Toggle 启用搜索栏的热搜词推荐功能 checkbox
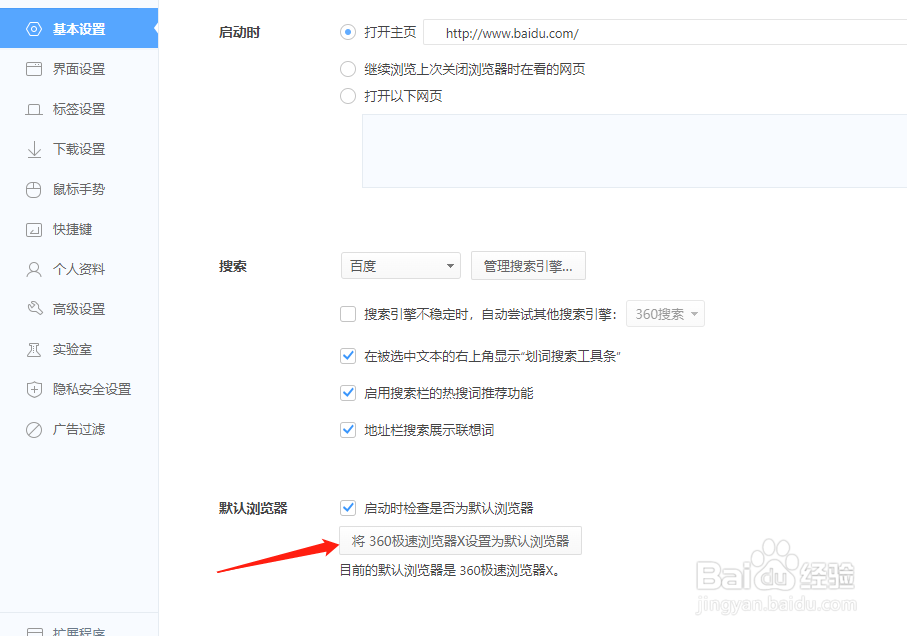 pos(348,393)
